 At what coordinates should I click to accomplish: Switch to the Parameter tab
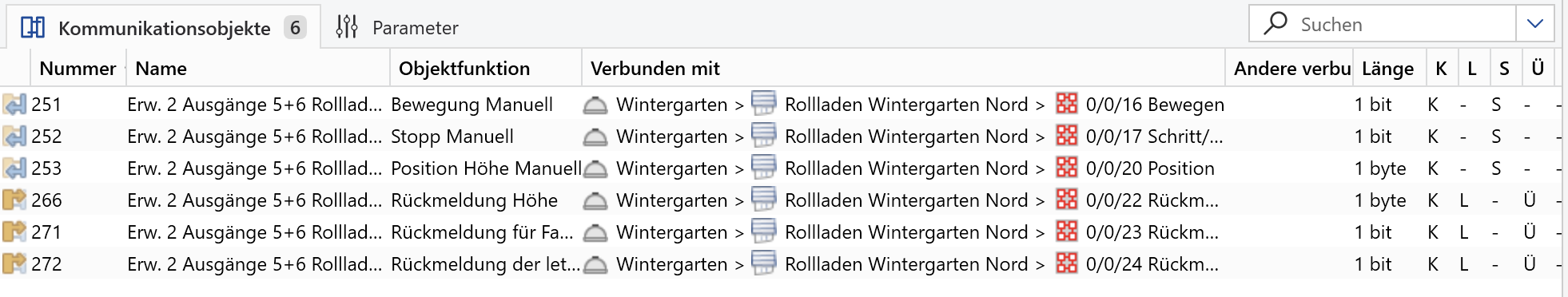tap(397, 28)
